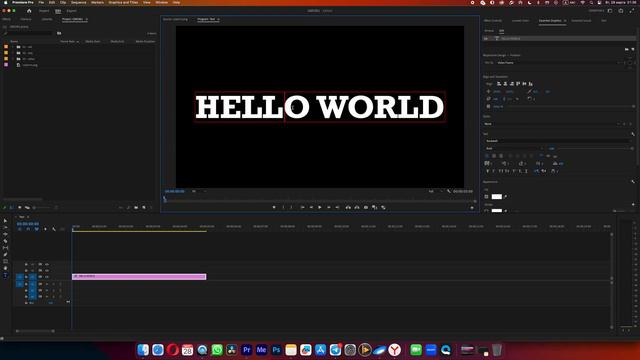640x360 pixels.
Task: Mute the A1 audio track
Action: tap(47, 284)
